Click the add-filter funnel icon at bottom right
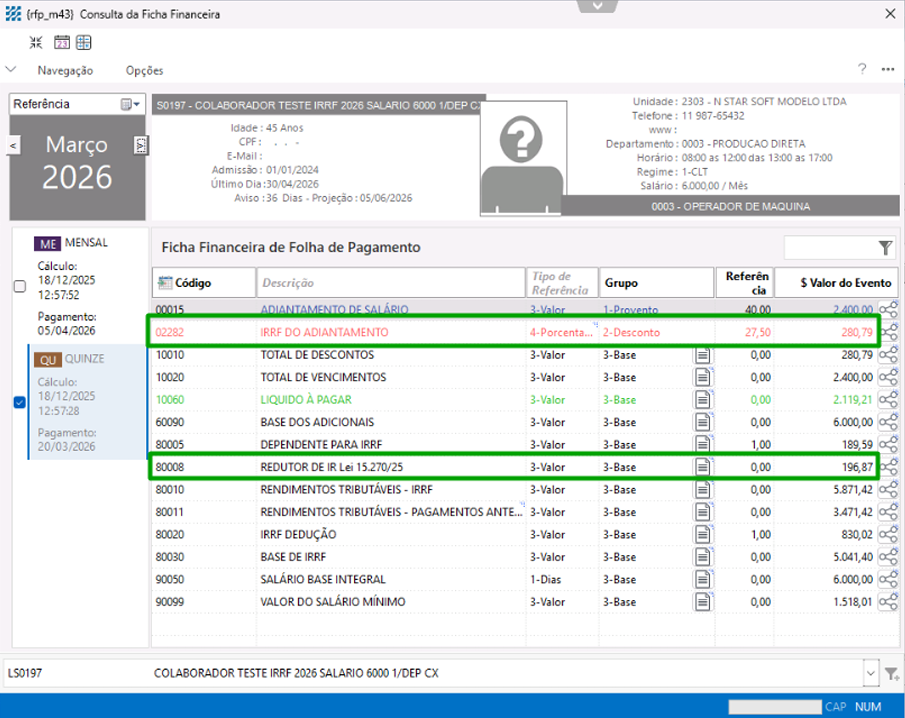Image resolution: width=905 pixels, height=718 pixels. point(892,674)
